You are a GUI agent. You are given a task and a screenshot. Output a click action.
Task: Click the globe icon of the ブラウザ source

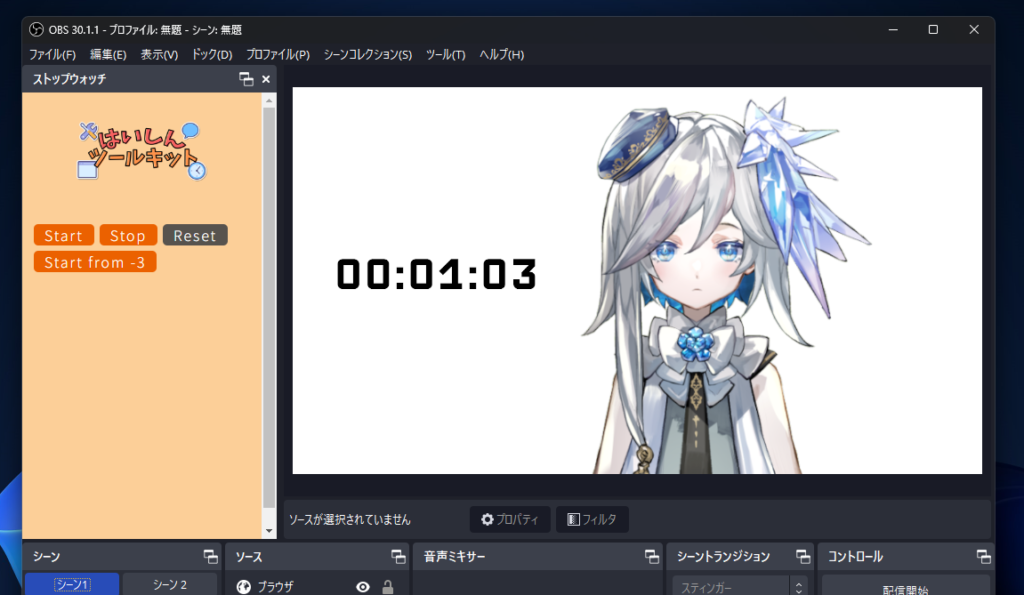pyautogui.click(x=244, y=587)
